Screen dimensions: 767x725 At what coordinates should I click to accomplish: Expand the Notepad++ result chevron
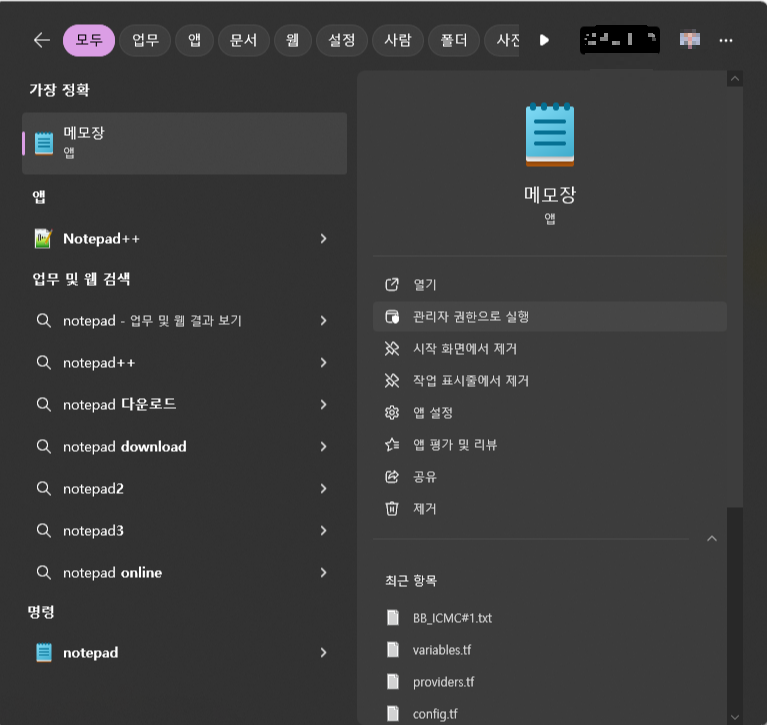tap(323, 239)
